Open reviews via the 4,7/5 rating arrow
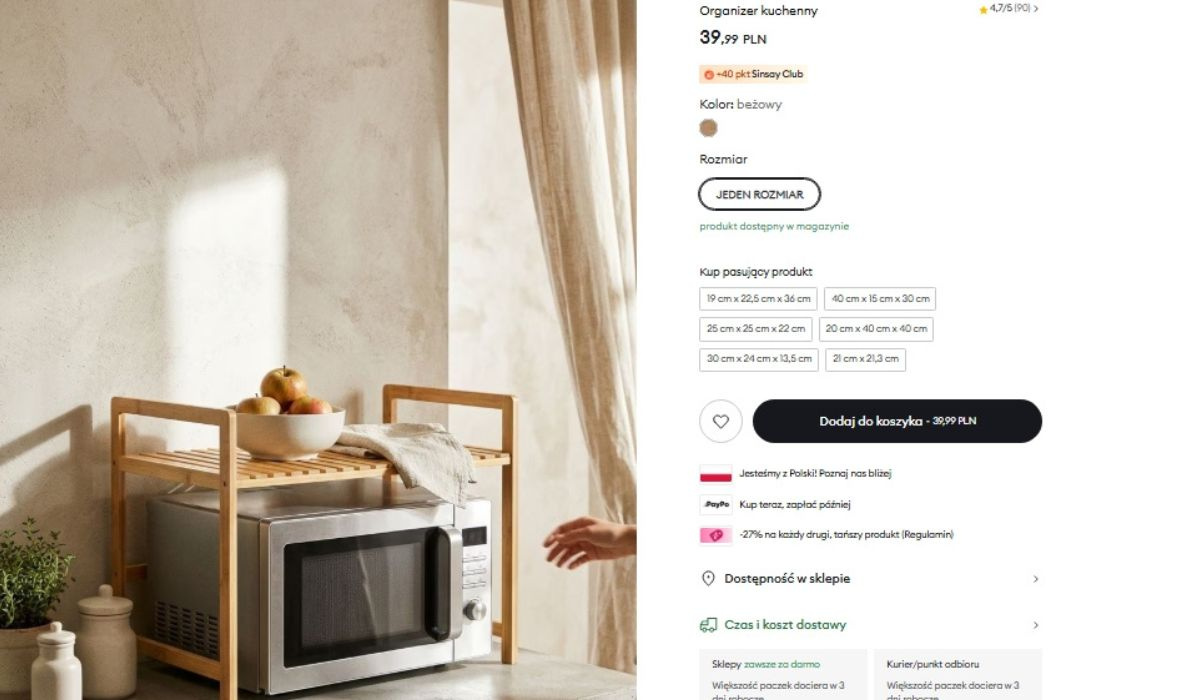Viewport: 1200px width, 700px height. point(1035,8)
